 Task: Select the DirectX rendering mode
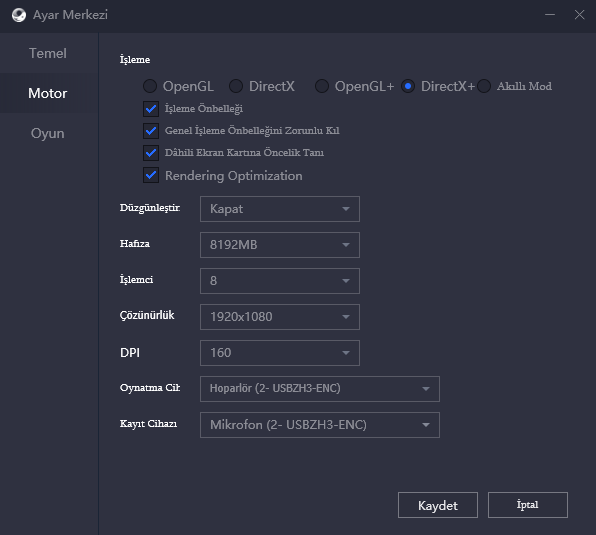pos(236,86)
